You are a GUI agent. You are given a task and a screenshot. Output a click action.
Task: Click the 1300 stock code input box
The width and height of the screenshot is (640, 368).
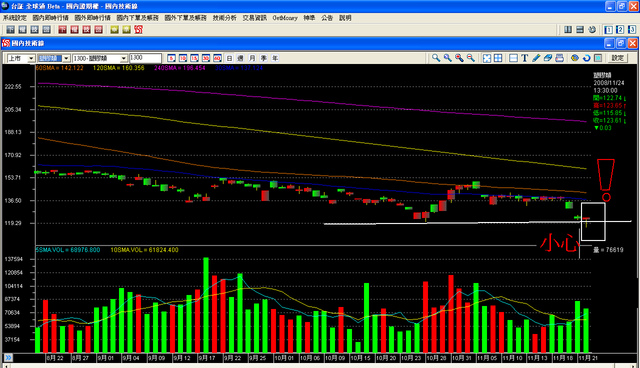pos(145,58)
